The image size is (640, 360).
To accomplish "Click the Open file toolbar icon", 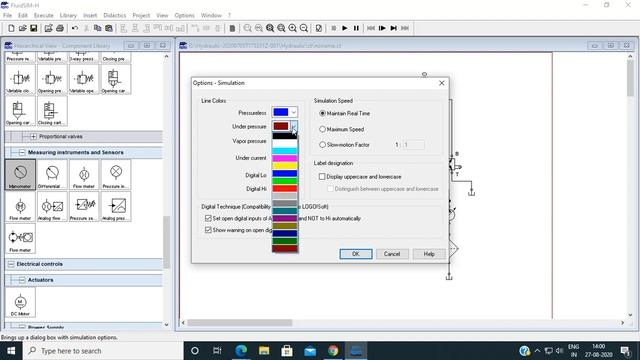I will tap(22, 28).
